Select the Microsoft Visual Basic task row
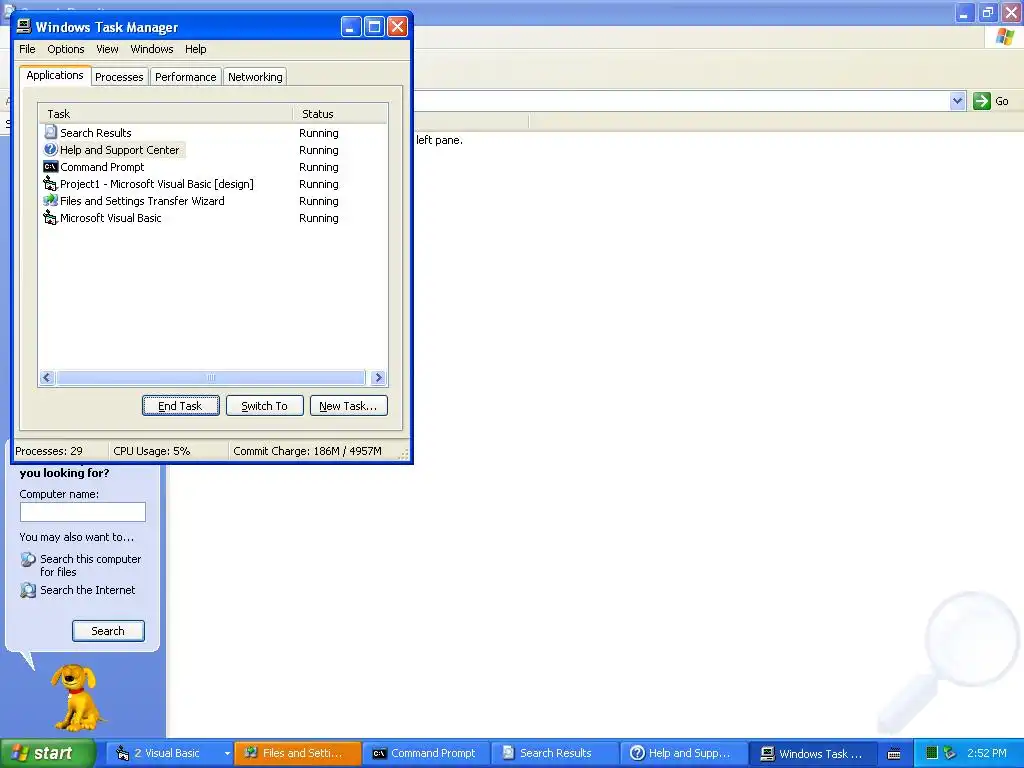Viewport: 1024px width, 768px height. (213, 217)
